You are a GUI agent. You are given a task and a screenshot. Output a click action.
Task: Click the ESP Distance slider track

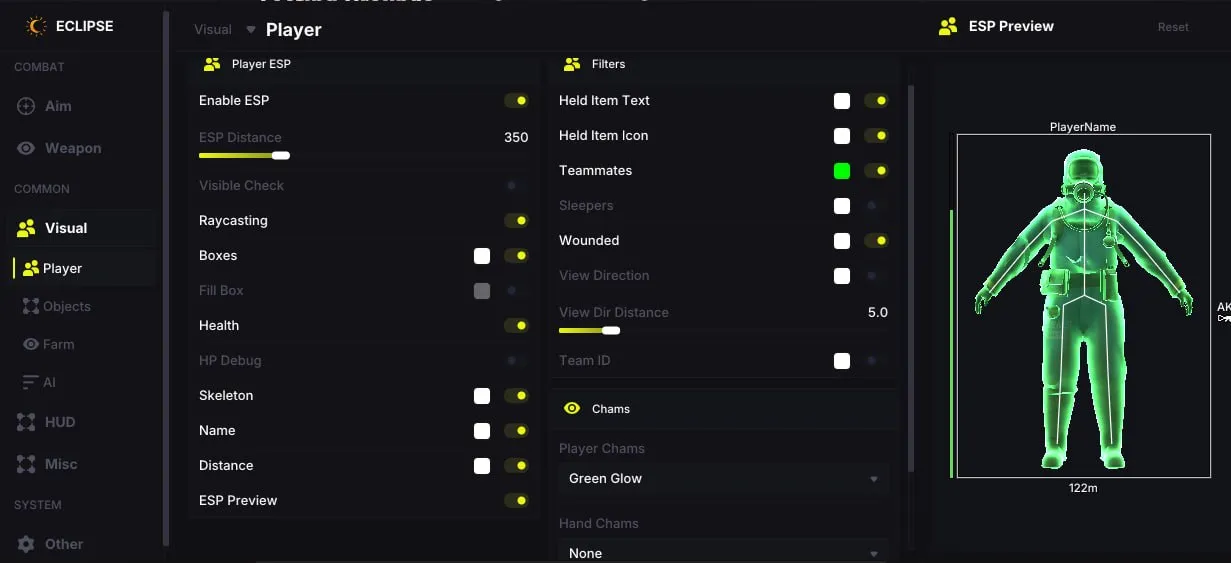tap(244, 155)
